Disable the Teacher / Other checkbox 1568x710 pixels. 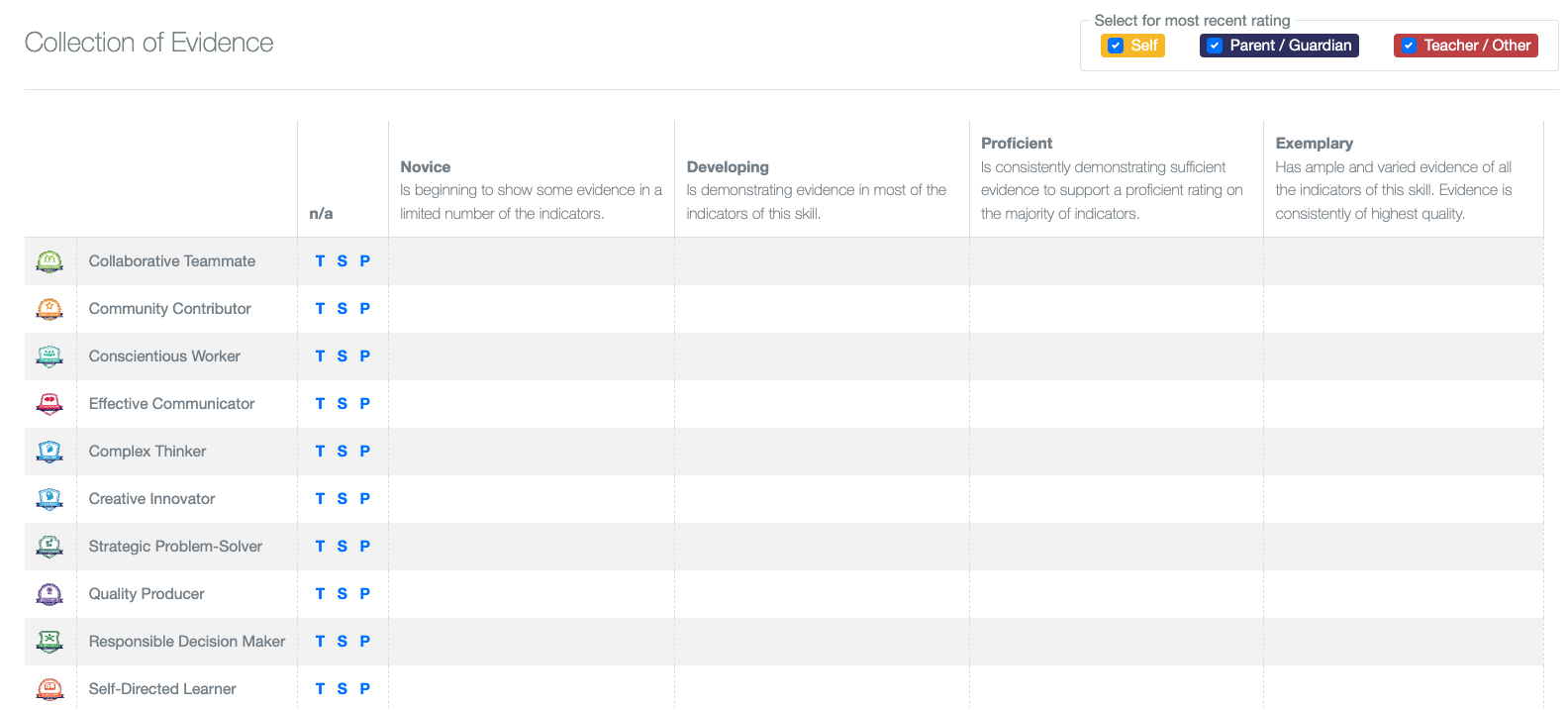tap(1409, 46)
